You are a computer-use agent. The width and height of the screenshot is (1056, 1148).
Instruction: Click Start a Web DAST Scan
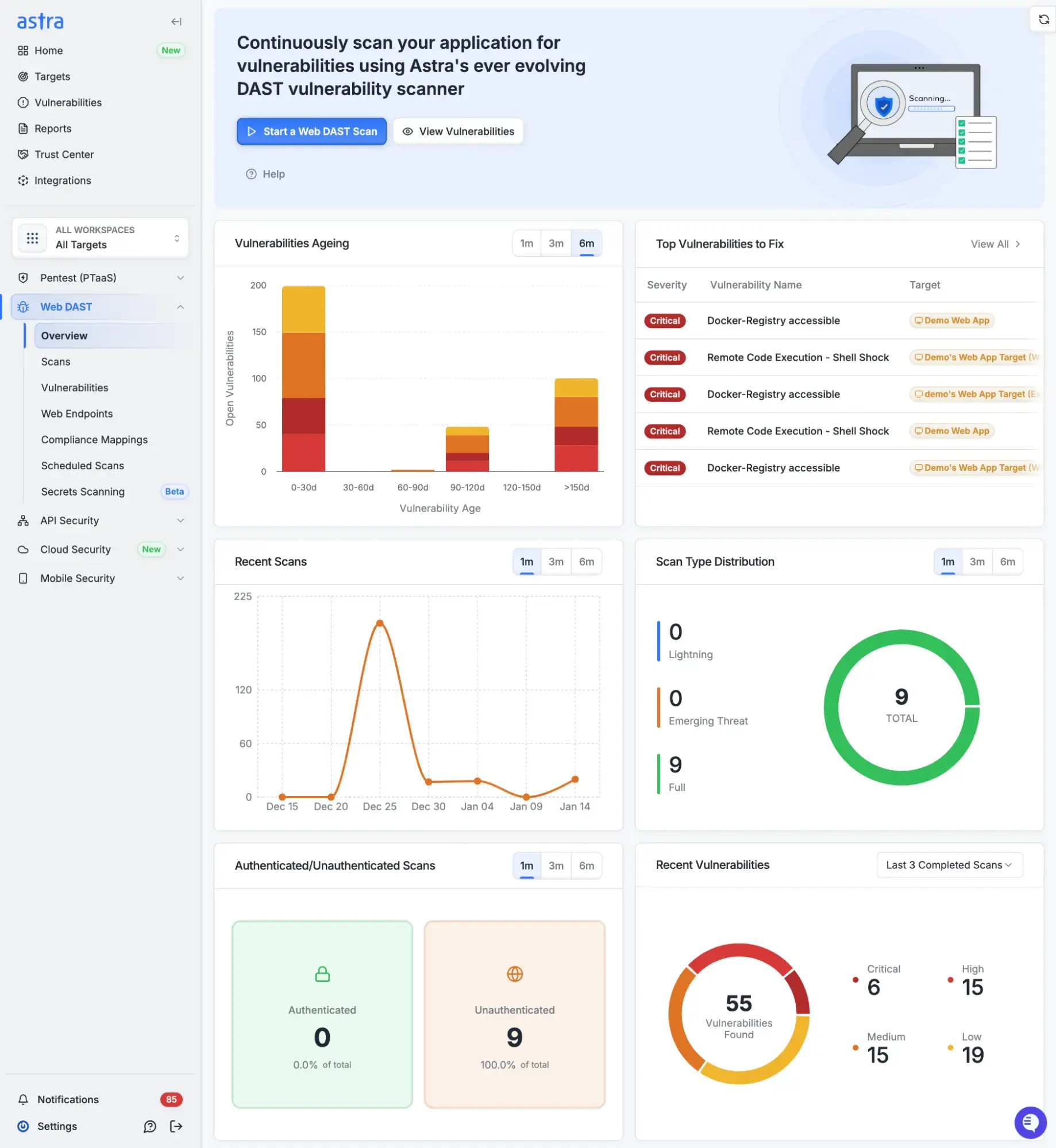tap(311, 131)
